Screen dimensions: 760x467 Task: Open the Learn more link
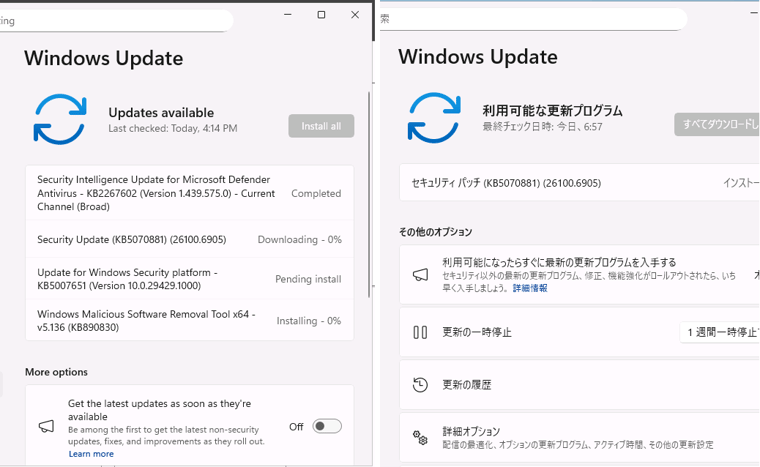[91, 454]
